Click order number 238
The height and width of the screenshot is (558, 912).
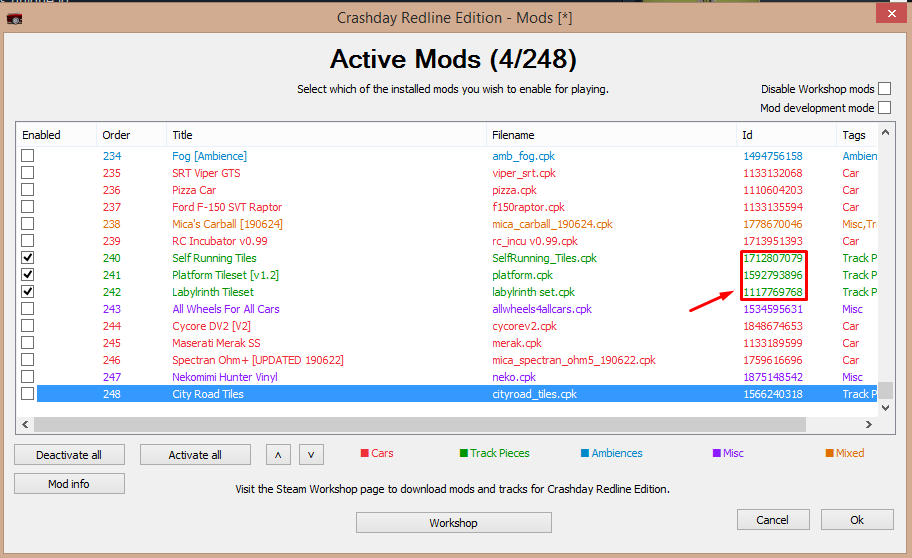[112, 224]
